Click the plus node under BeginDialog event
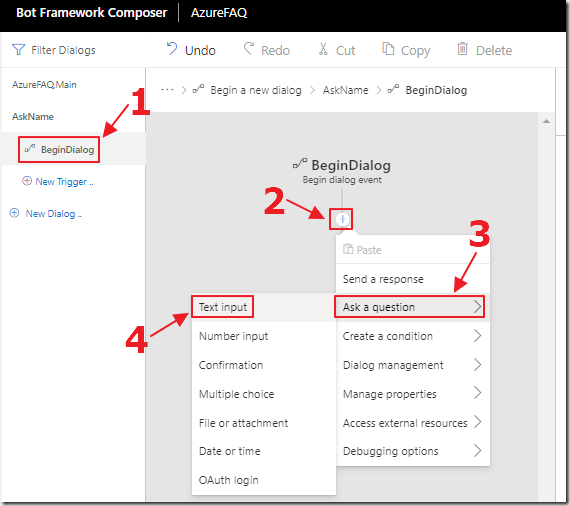570x506 pixels. pos(342,219)
